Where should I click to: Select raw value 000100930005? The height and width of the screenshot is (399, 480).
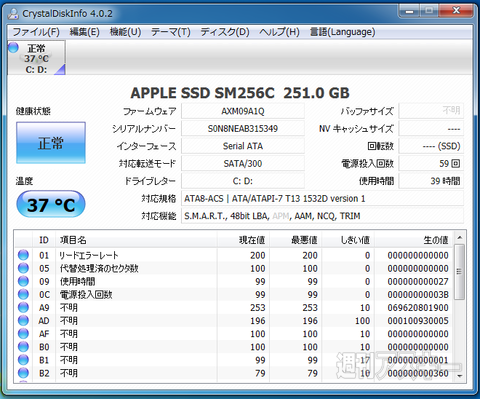(x=418, y=321)
